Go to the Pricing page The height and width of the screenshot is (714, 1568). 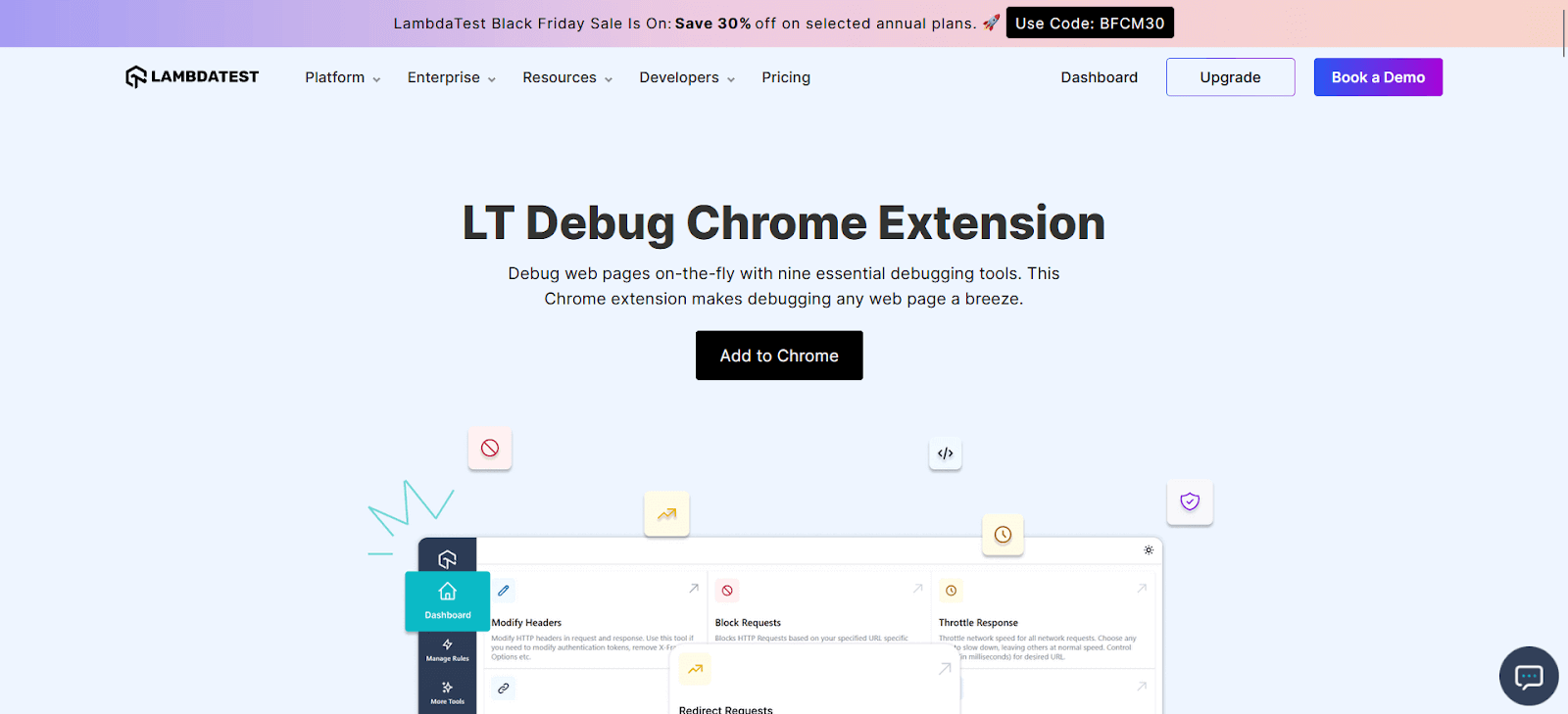pos(786,77)
